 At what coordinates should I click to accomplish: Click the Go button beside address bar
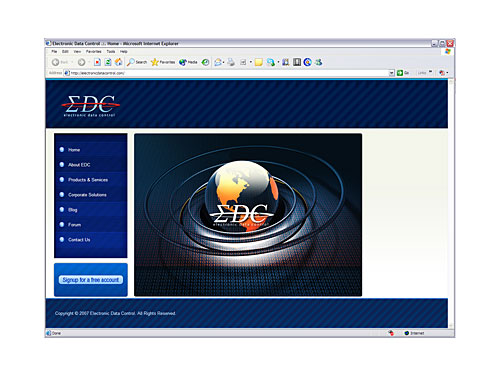coord(403,73)
